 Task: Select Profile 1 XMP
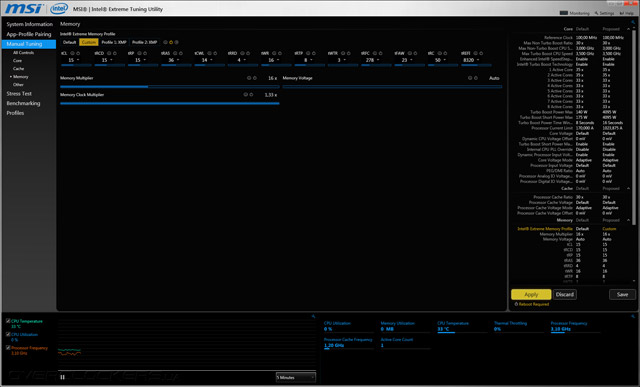tap(114, 42)
